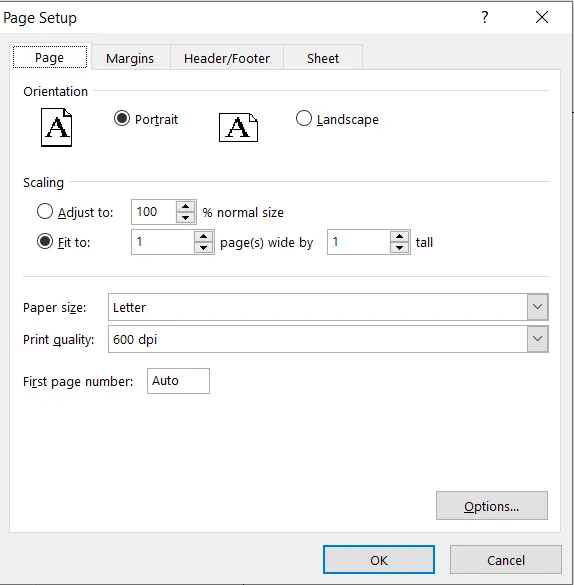Click the 'page(s) wide by' text
574x585 pixels.
coord(266,243)
